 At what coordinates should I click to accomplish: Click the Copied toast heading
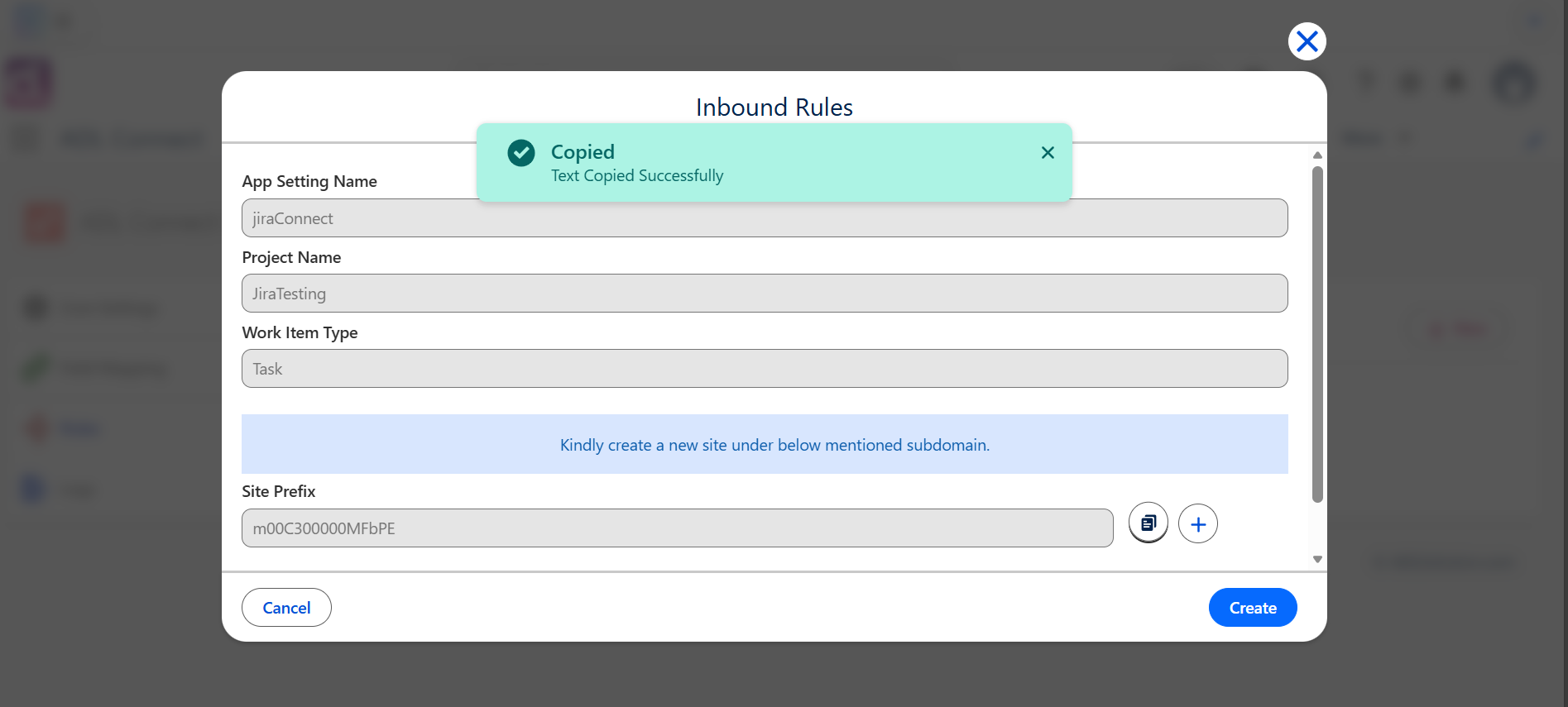[x=583, y=152]
